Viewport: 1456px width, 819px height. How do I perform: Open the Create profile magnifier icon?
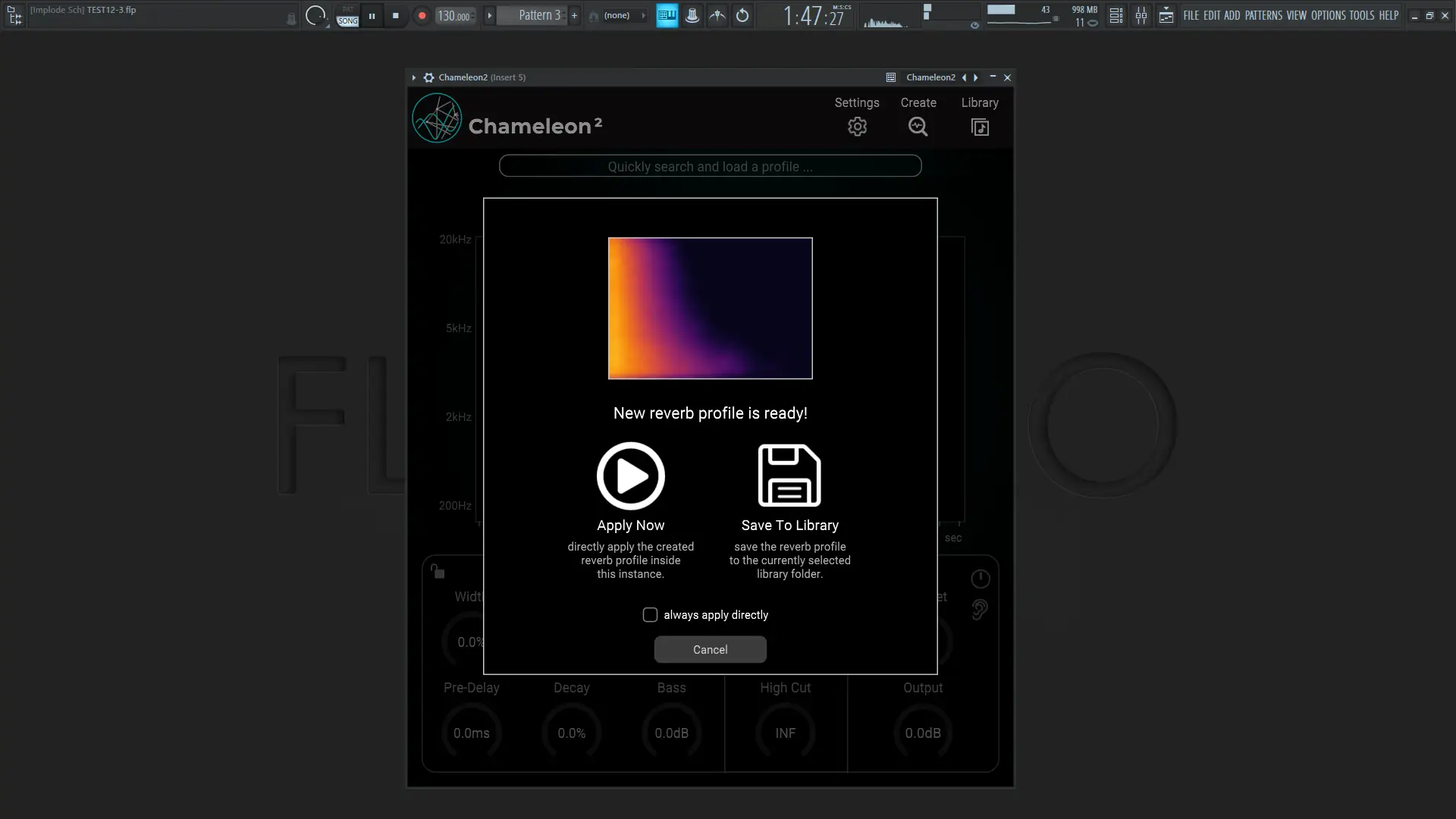tap(918, 127)
